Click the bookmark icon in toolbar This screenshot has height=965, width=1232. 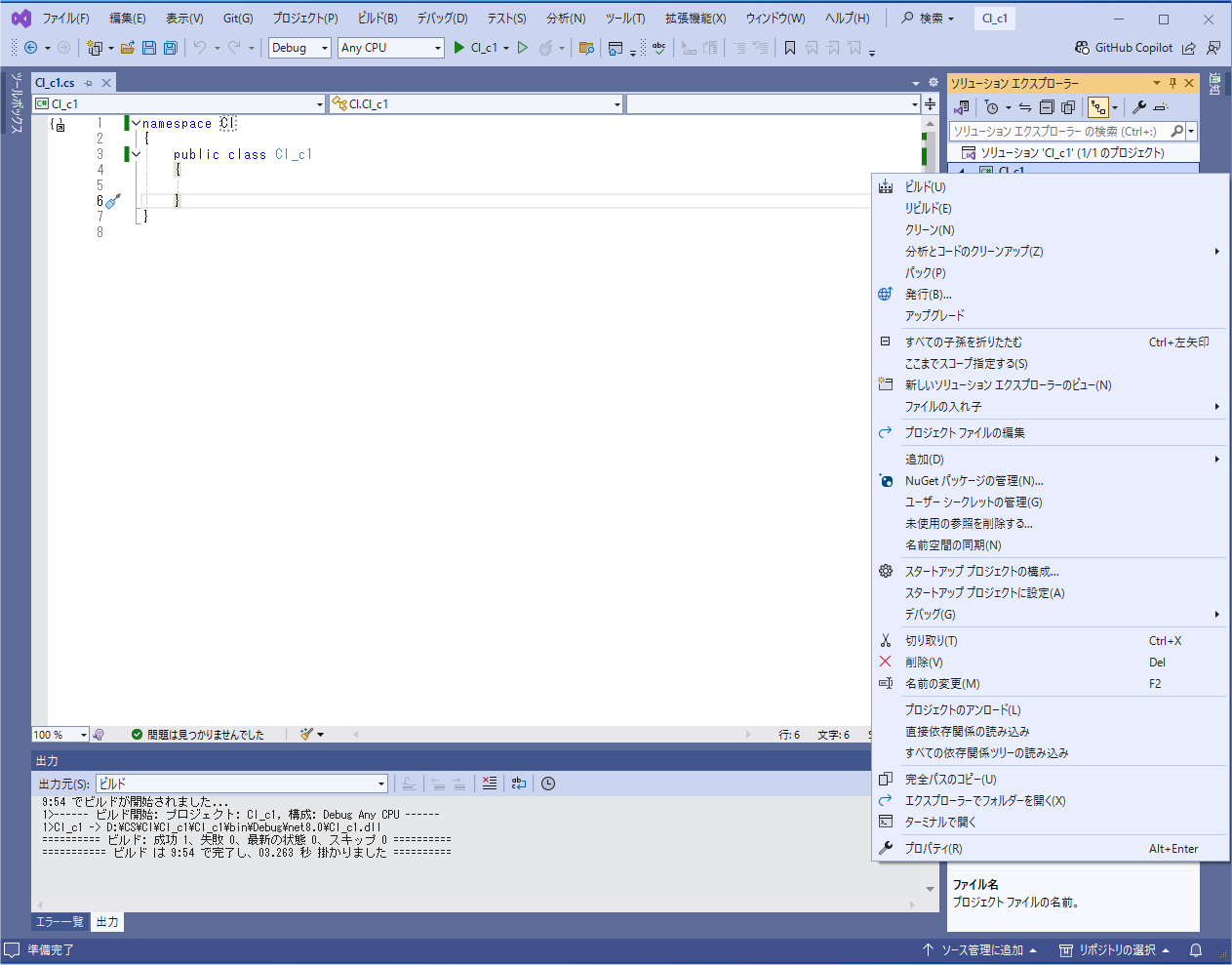point(790,48)
